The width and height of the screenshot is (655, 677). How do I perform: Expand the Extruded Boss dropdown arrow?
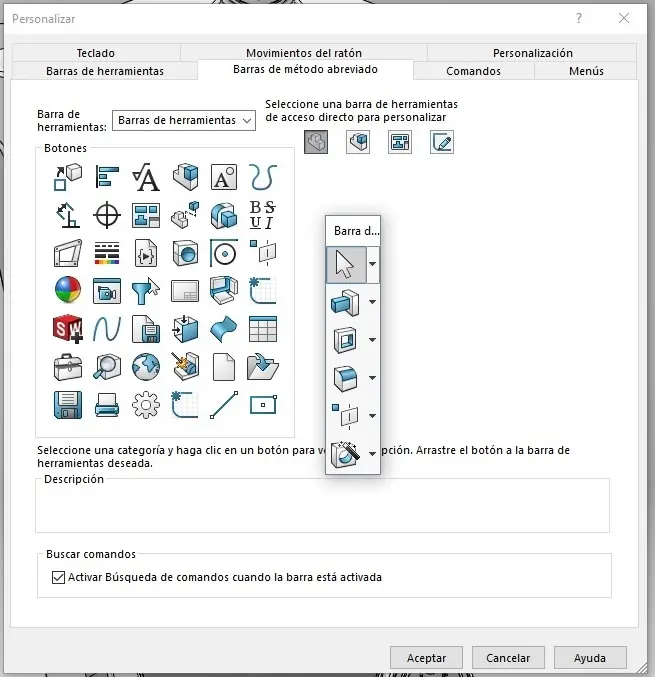372,302
